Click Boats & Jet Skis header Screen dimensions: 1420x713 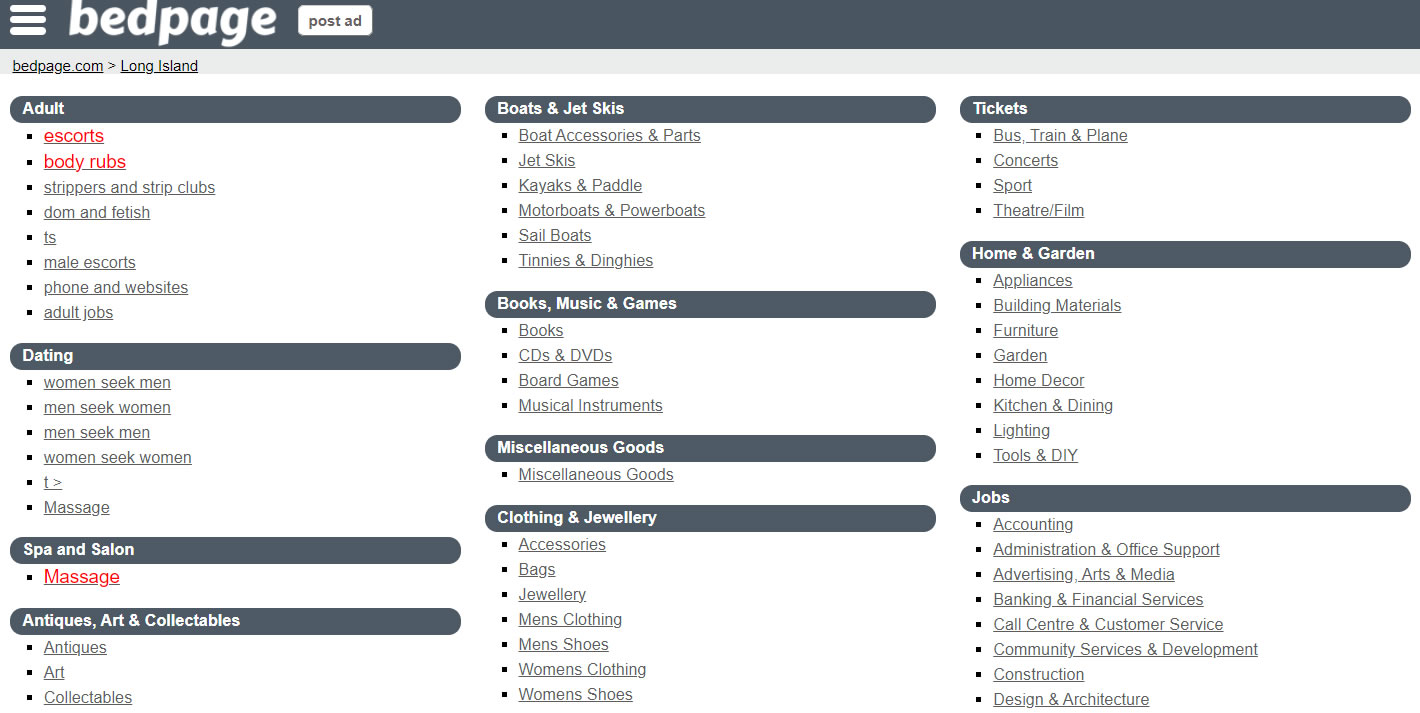click(710, 109)
